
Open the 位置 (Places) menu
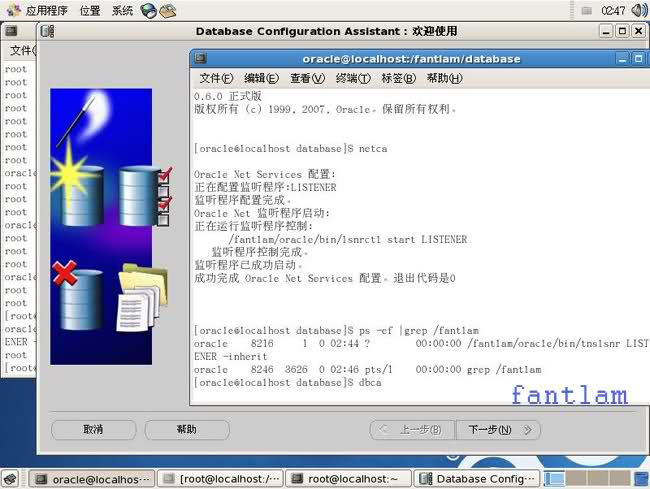pos(90,10)
